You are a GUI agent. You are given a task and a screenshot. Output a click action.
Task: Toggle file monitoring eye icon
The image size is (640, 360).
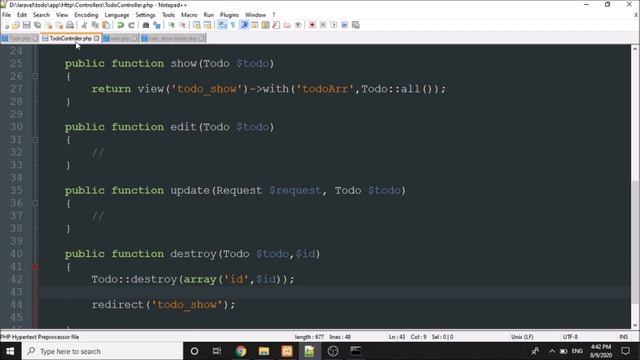click(298, 25)
